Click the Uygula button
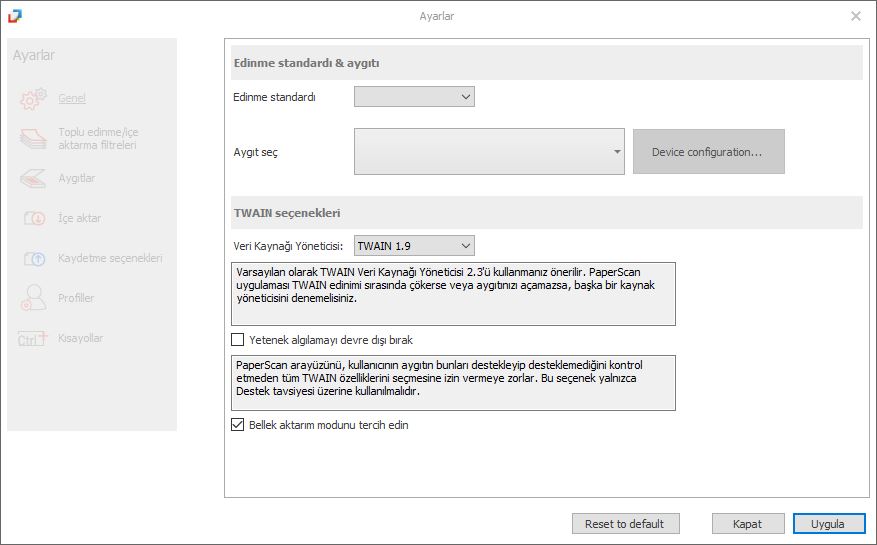The width and height of the screenshot is (877, 545). [829, 524]
